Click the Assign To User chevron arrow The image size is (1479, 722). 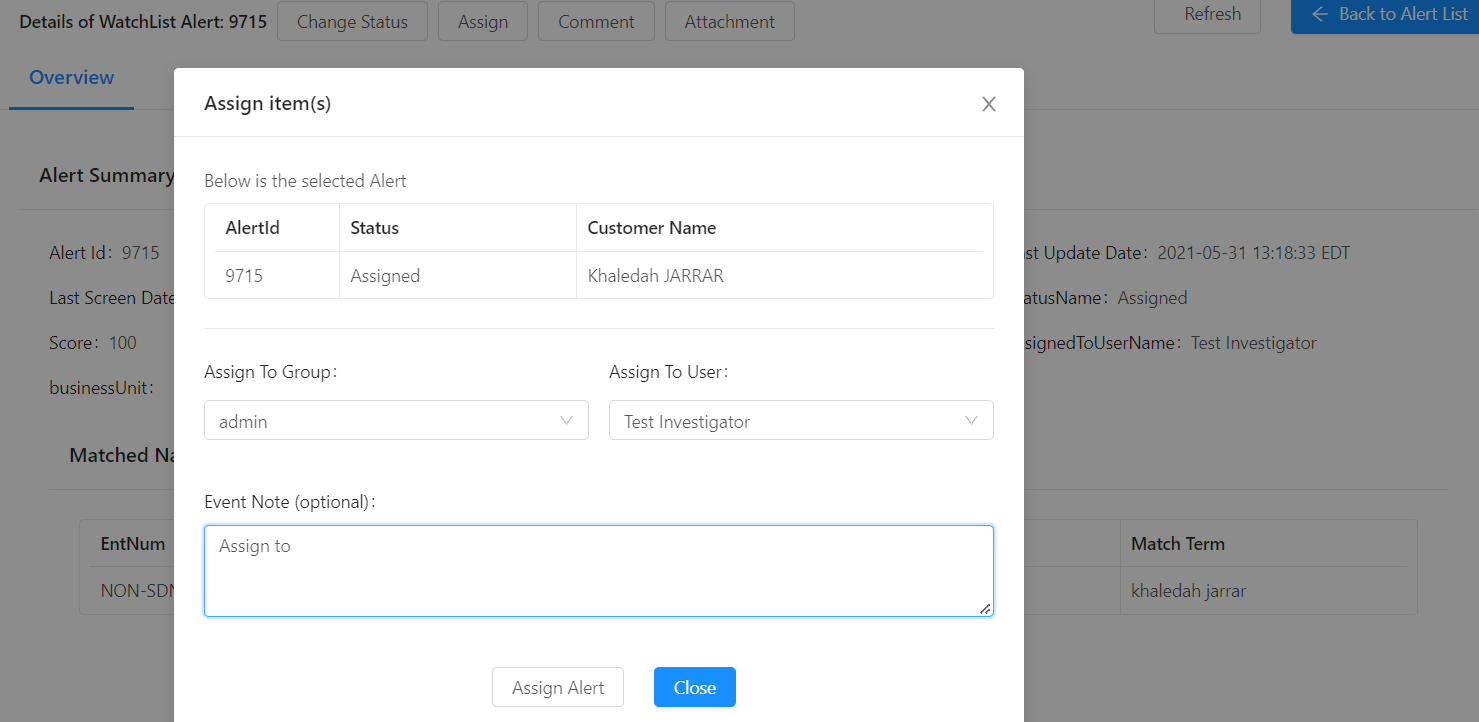pos(972,421)
